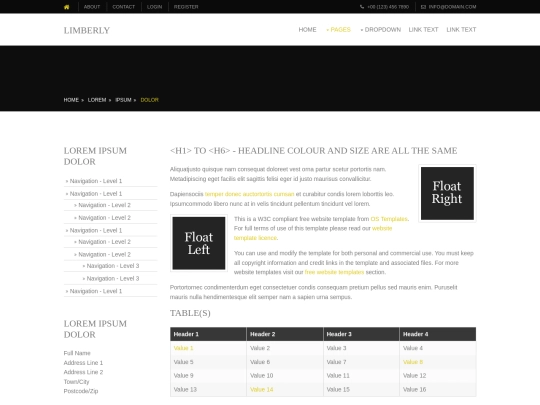Image resolution: width=540 pixels, height=405 pixels.
Task: Open the About link in top bar
Action: pyautogui.click(x=92, y=7)
